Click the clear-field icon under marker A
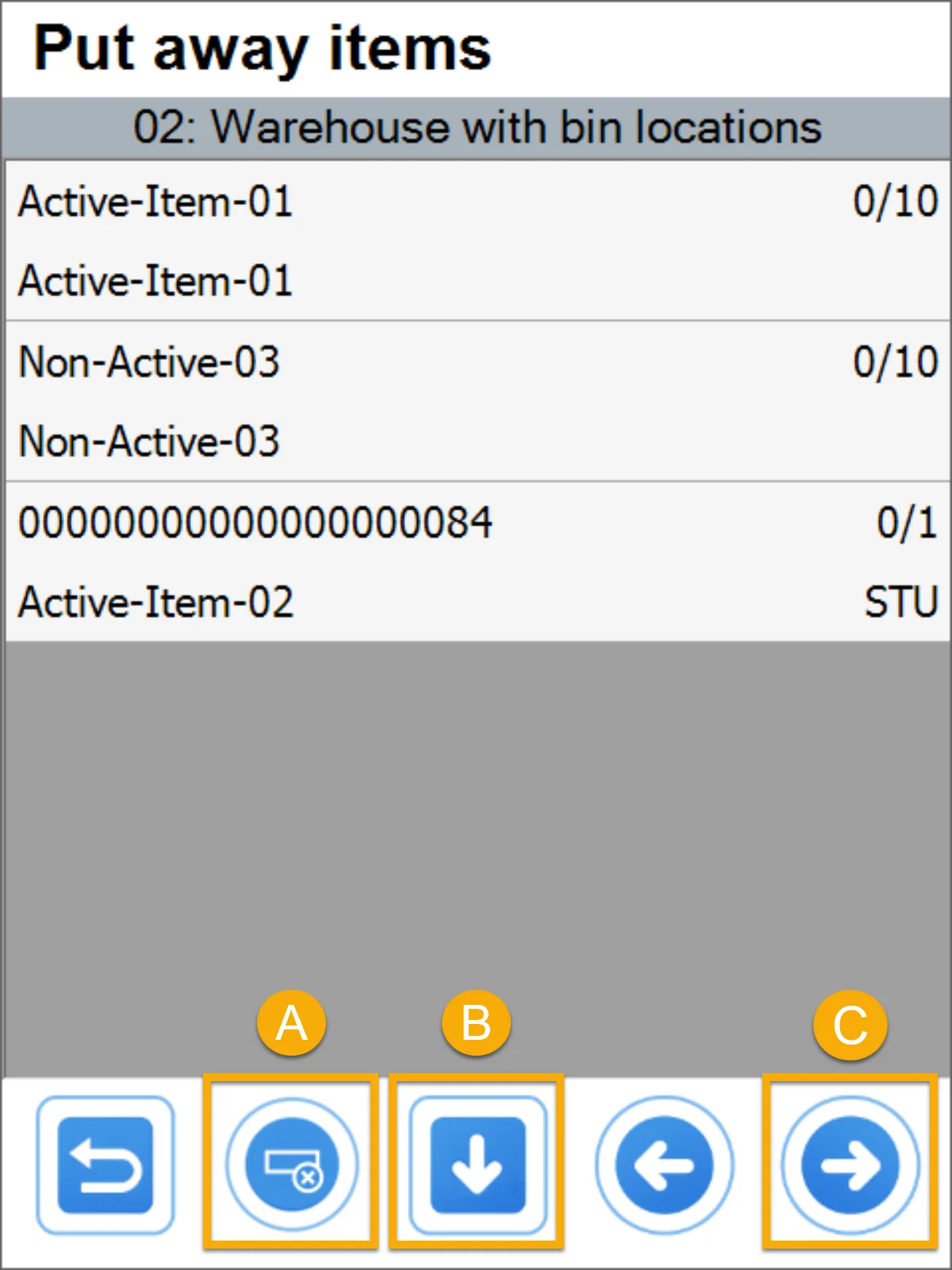The image size is (952, 1270). pyautogui.click(x=291, y=1164)
